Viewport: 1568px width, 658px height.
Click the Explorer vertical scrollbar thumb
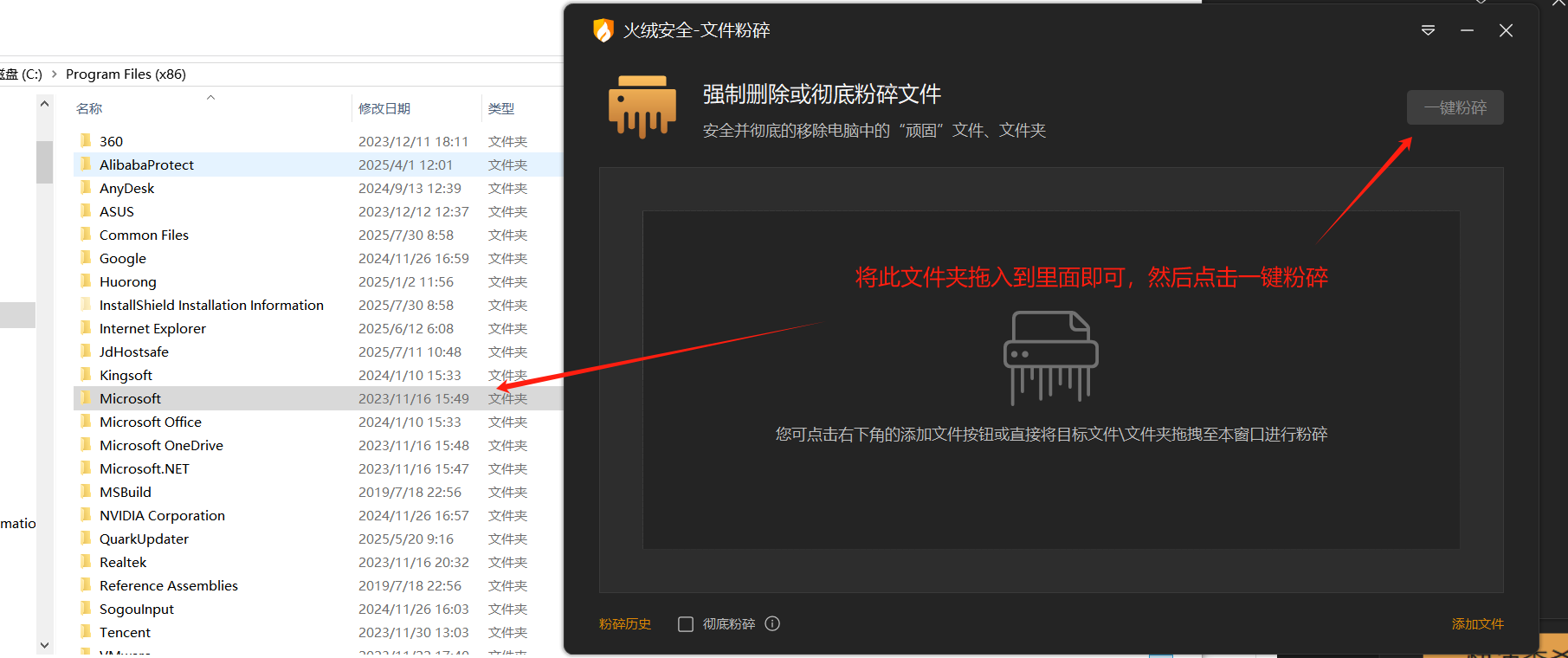click(x=44, y=162)
